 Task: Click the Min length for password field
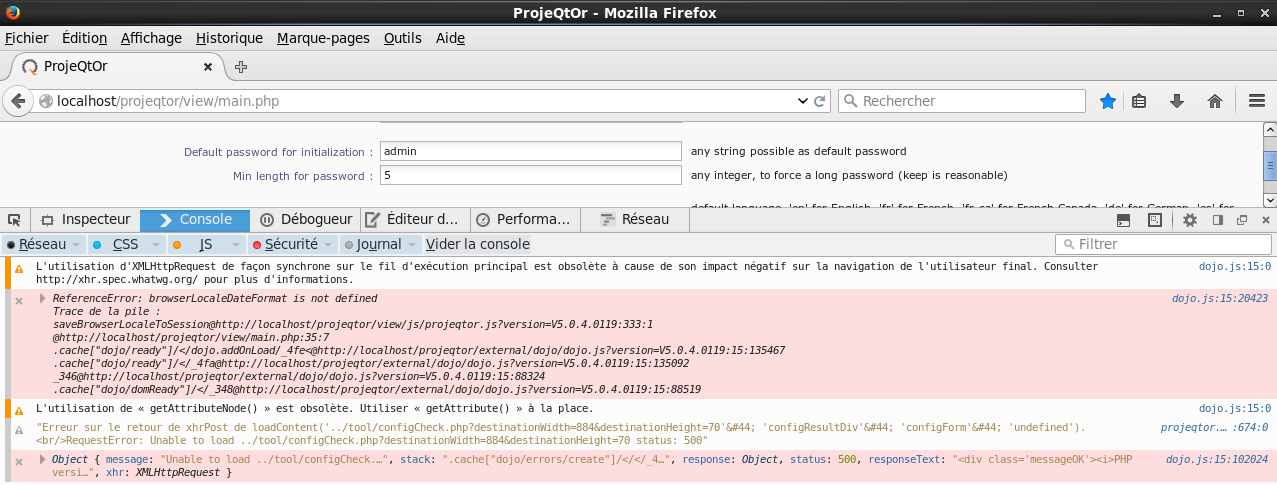coord(530,176)
